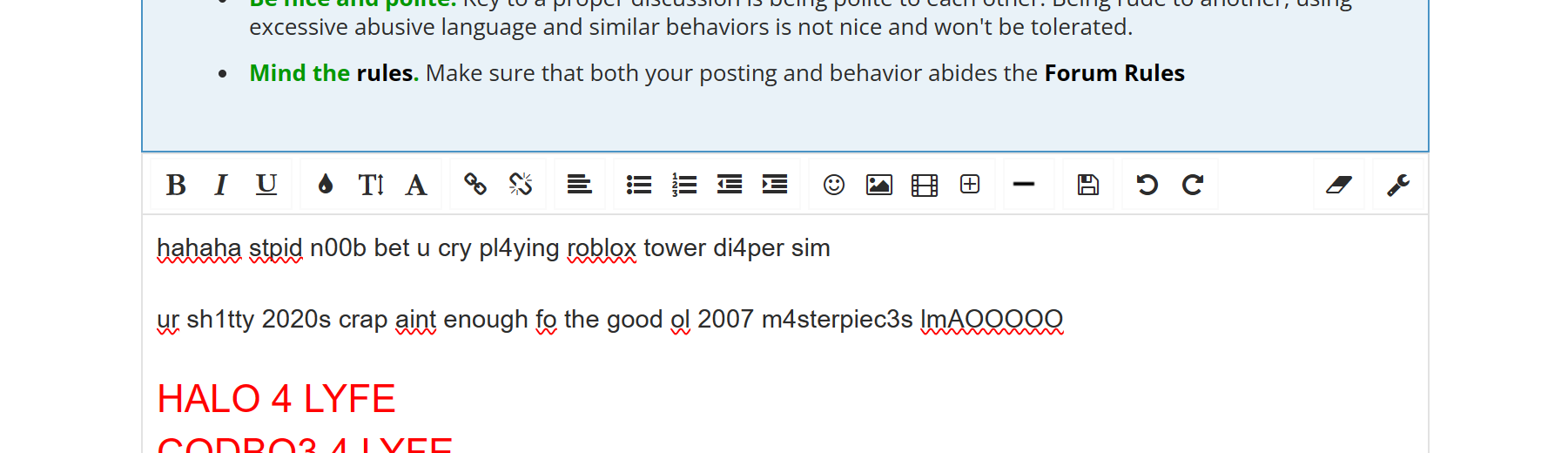This screenshot has width=1568, height=453.
Task: Increase indent of the text
Action: [775, 185]
